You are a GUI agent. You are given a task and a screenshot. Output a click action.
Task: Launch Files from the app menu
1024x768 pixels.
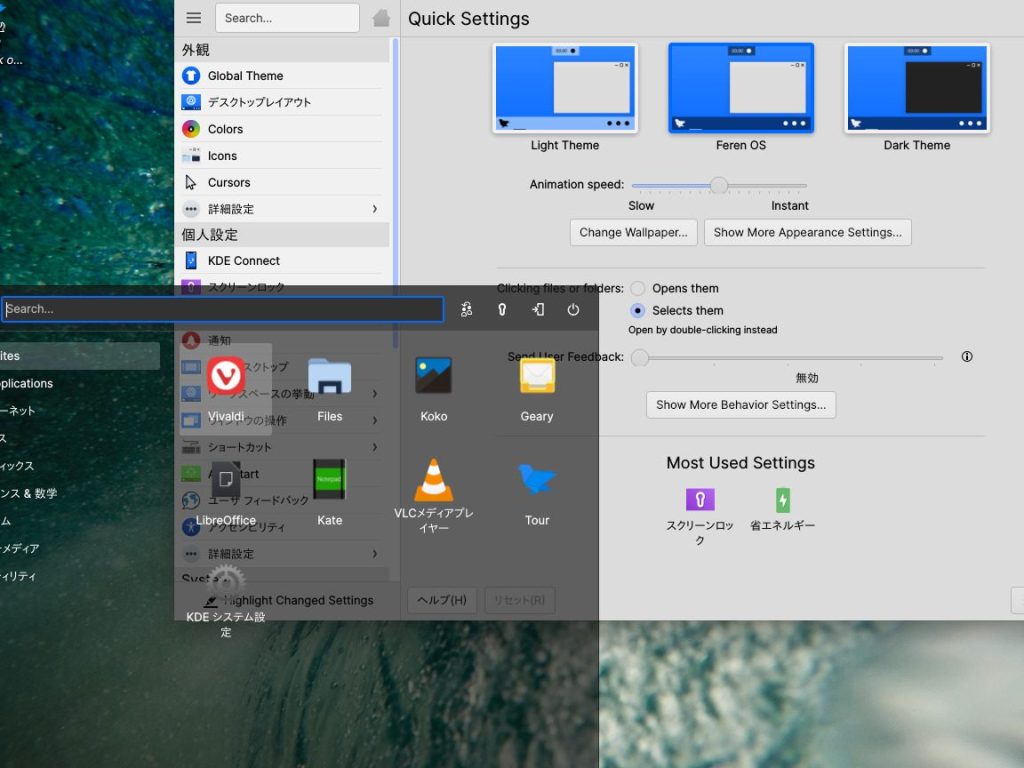click(x=330, y=389)
